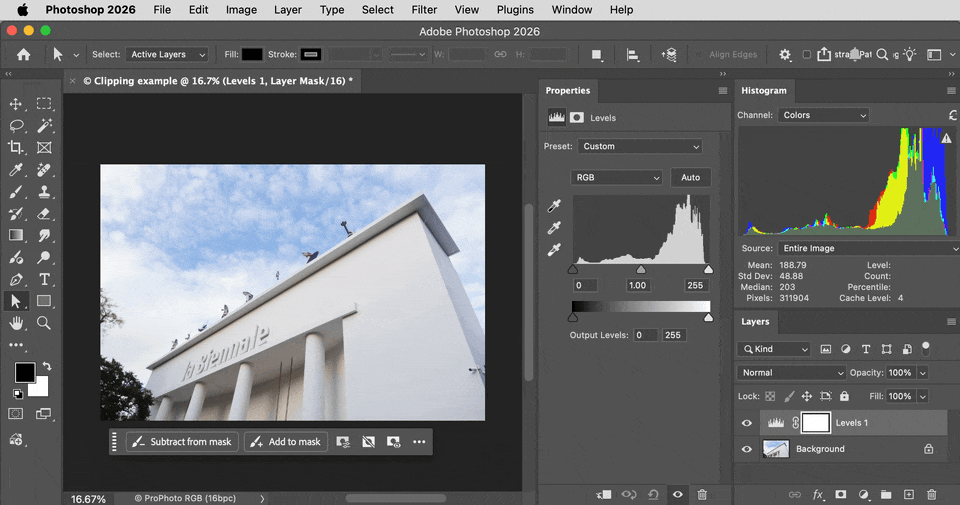Image resolution: width=960 pixels, height=505 pixels.
Task: Open the Histogram Channel Colors dropdown
Action: (823, 115)
